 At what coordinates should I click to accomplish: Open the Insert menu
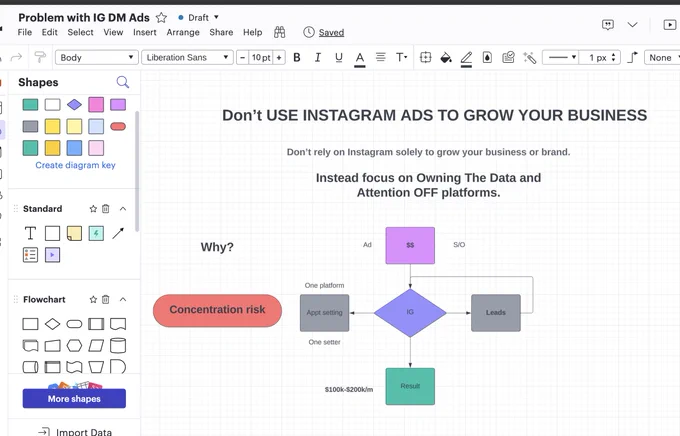point(144,32)
